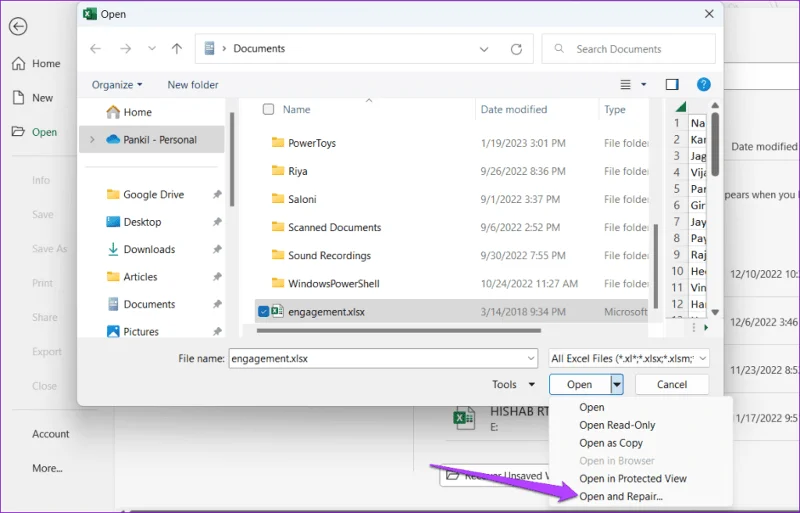Click the File name input field
This screenshot has width=800, height=513.
click(383, 358)
